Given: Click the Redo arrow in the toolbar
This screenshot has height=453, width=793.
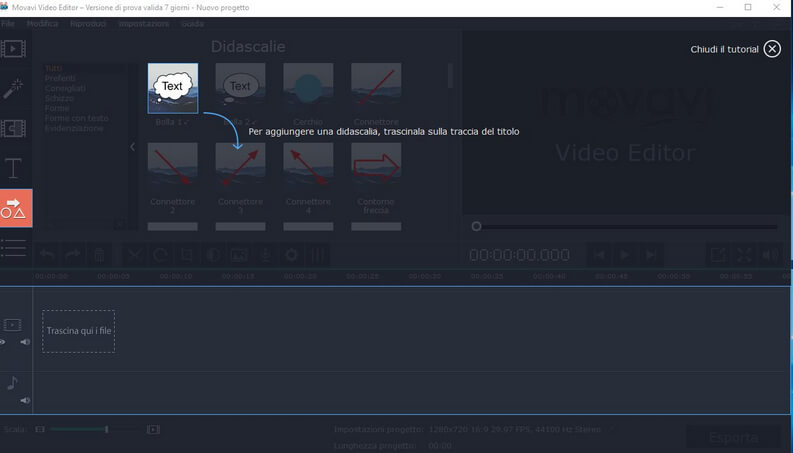Looking at the screenshot, I should [x=73, y=255].
